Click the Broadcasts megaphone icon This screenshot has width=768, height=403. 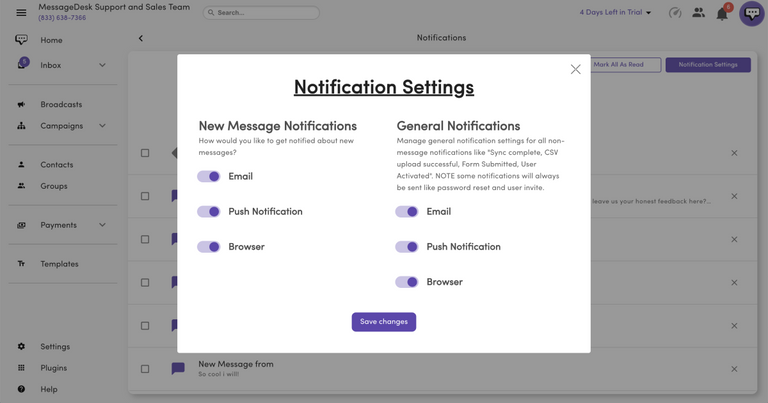coord(21,104)
